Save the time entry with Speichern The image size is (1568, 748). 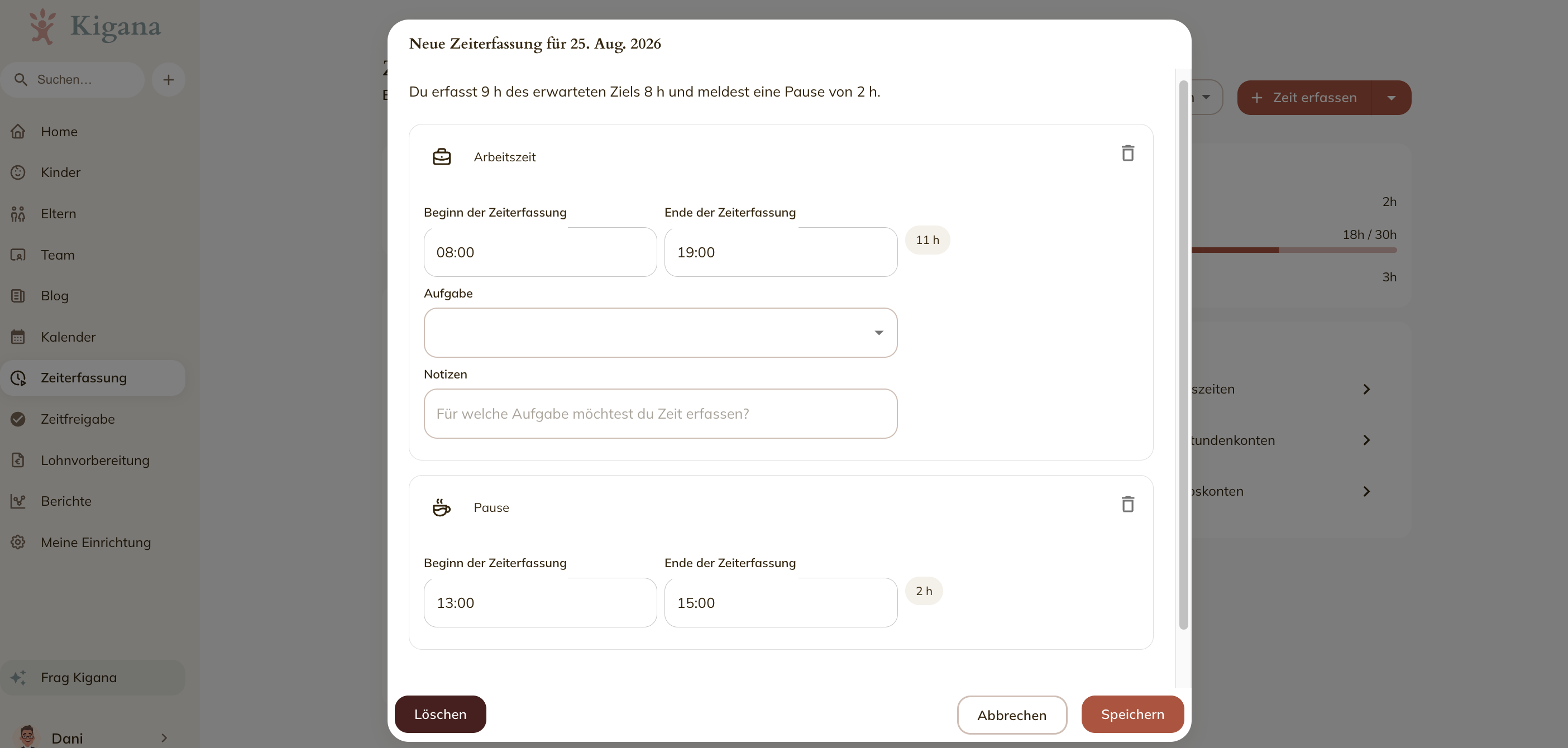click(x=1132, y=714)
